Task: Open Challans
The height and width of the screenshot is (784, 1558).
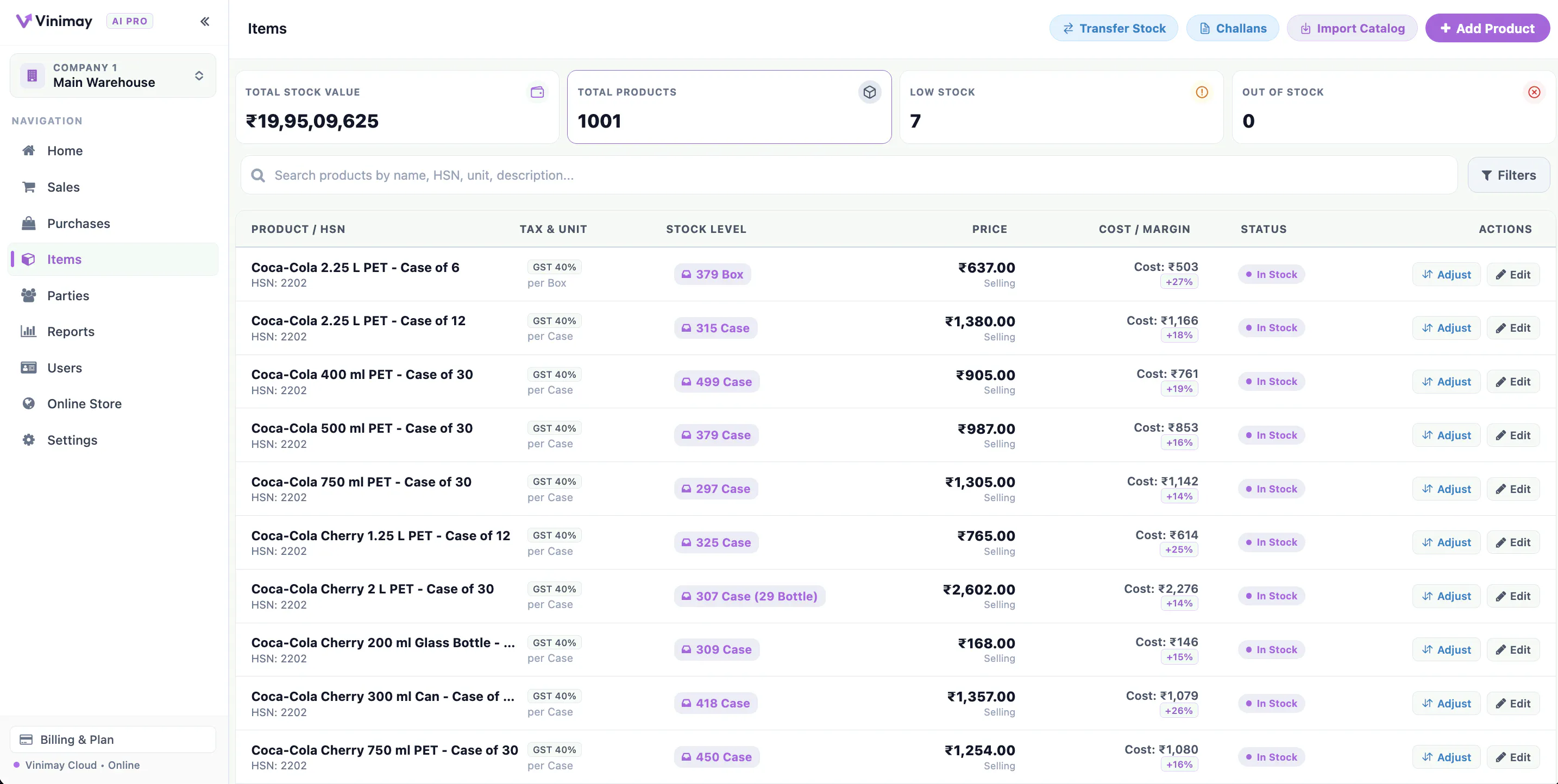Action: (x=1232, y=28)
